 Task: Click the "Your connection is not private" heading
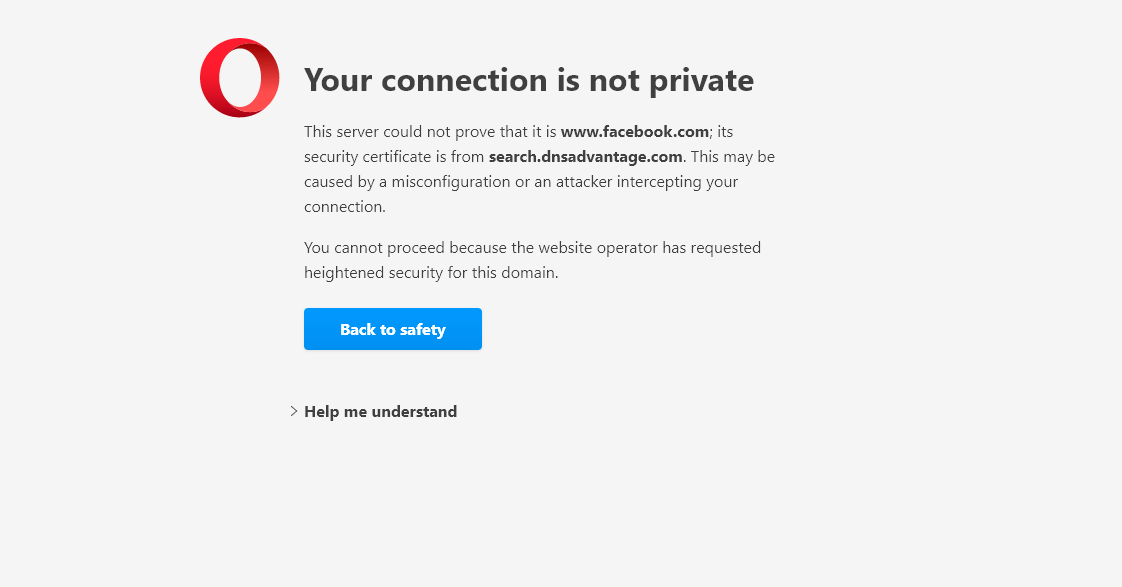[528, 80]
